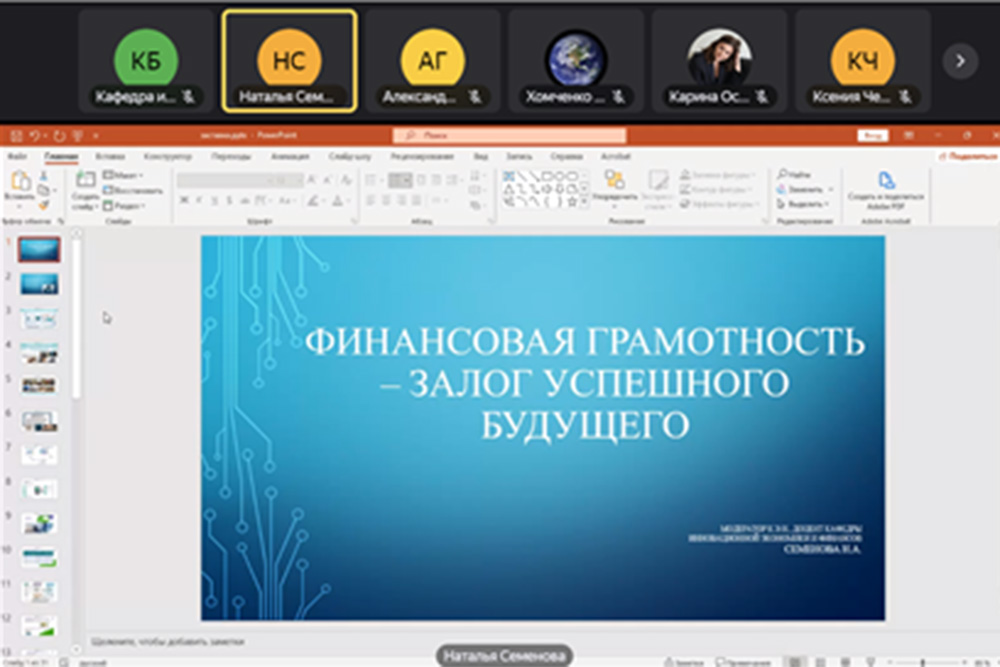Screen dimensions: 1000x667
Task: Click the Paste (Вставить) clipboard icon
Action: pyautogui.click(x=19, y=181)
